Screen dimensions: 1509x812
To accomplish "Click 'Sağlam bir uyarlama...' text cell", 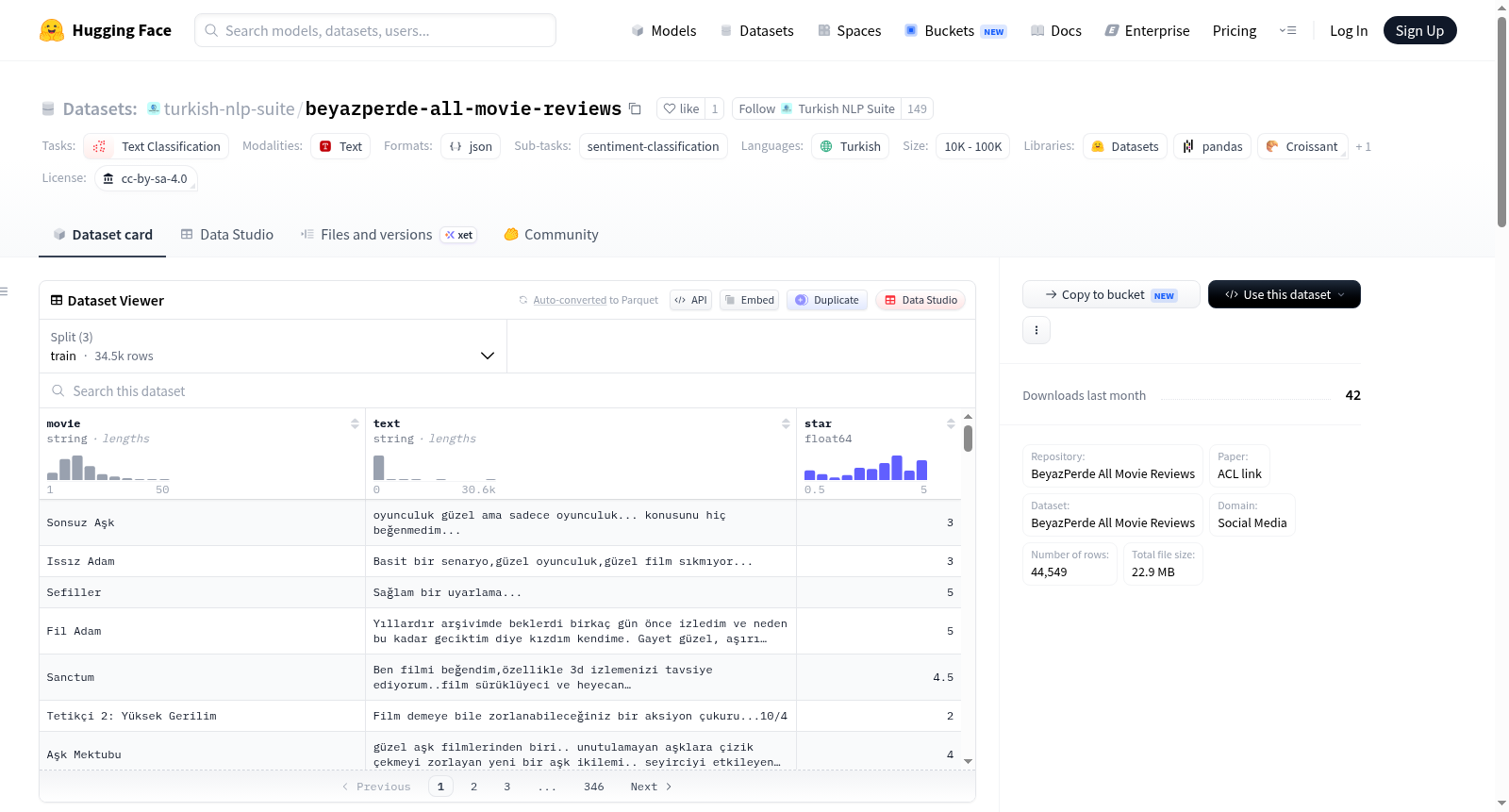I will [x=581, y=592].
